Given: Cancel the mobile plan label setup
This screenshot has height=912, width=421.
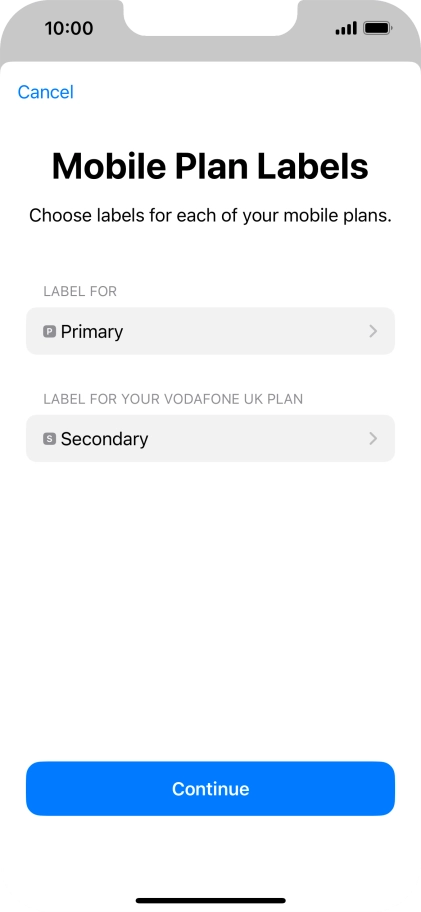Looking at the screenshot, I should [x=45, y=92].
